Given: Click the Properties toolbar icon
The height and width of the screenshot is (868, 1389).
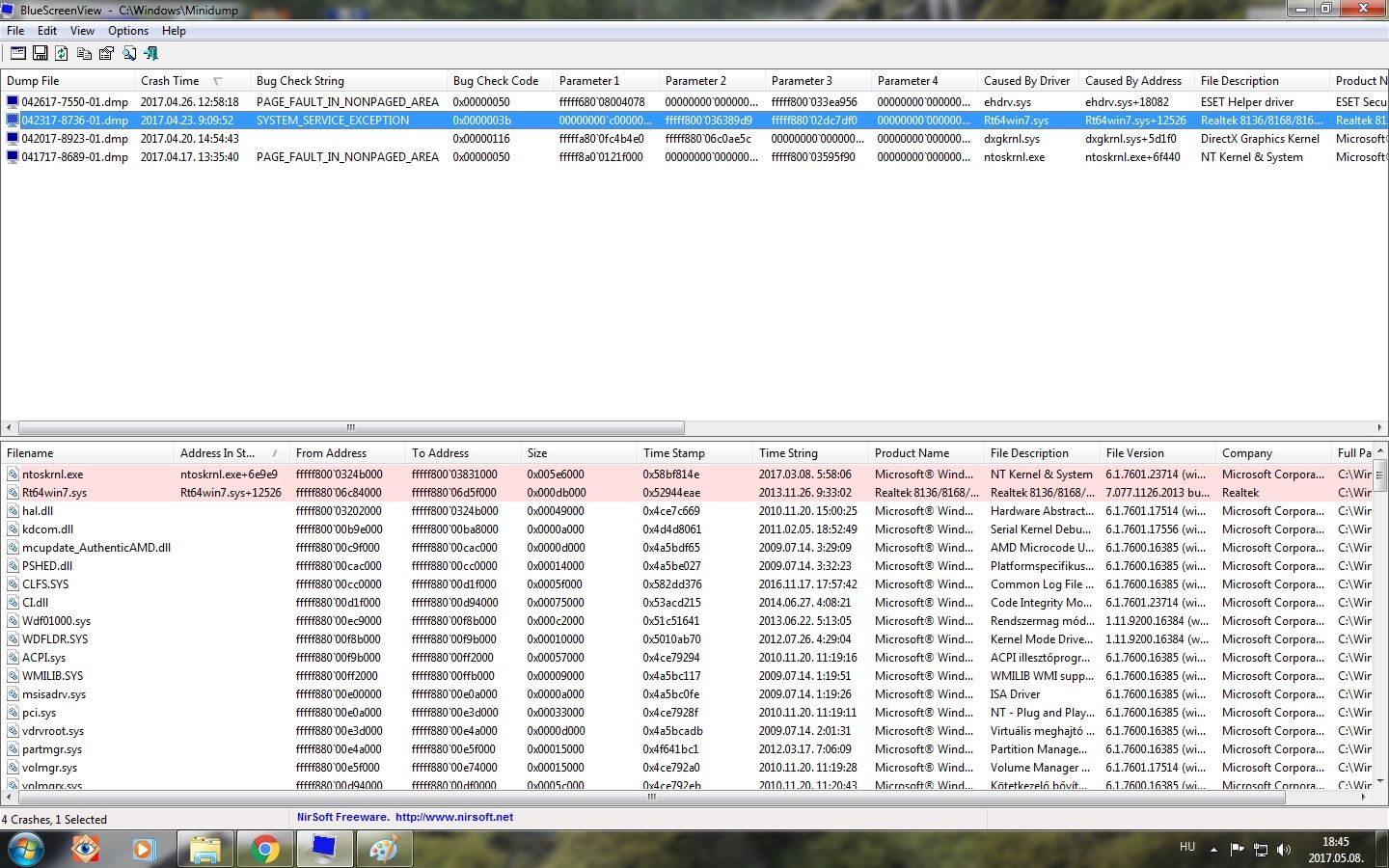Looking at the screenshot, I should pyautogui.click(x=106, y=54).
